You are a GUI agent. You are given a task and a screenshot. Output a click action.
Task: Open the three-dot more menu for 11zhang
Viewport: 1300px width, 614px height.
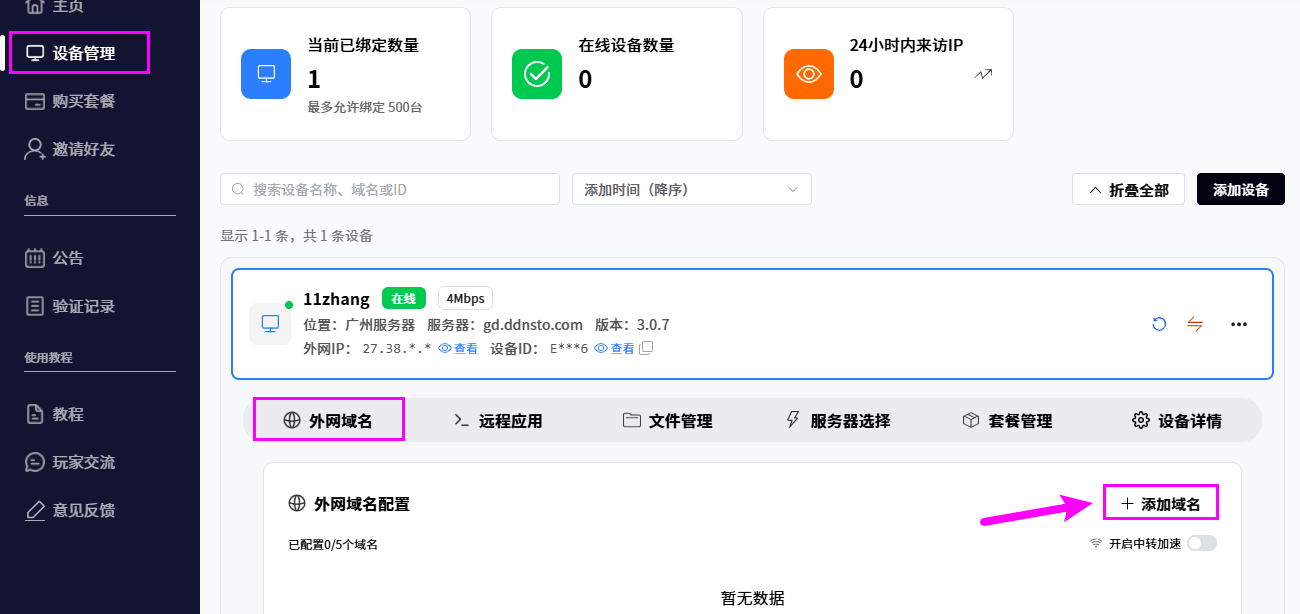click(x=1239, y=324)
